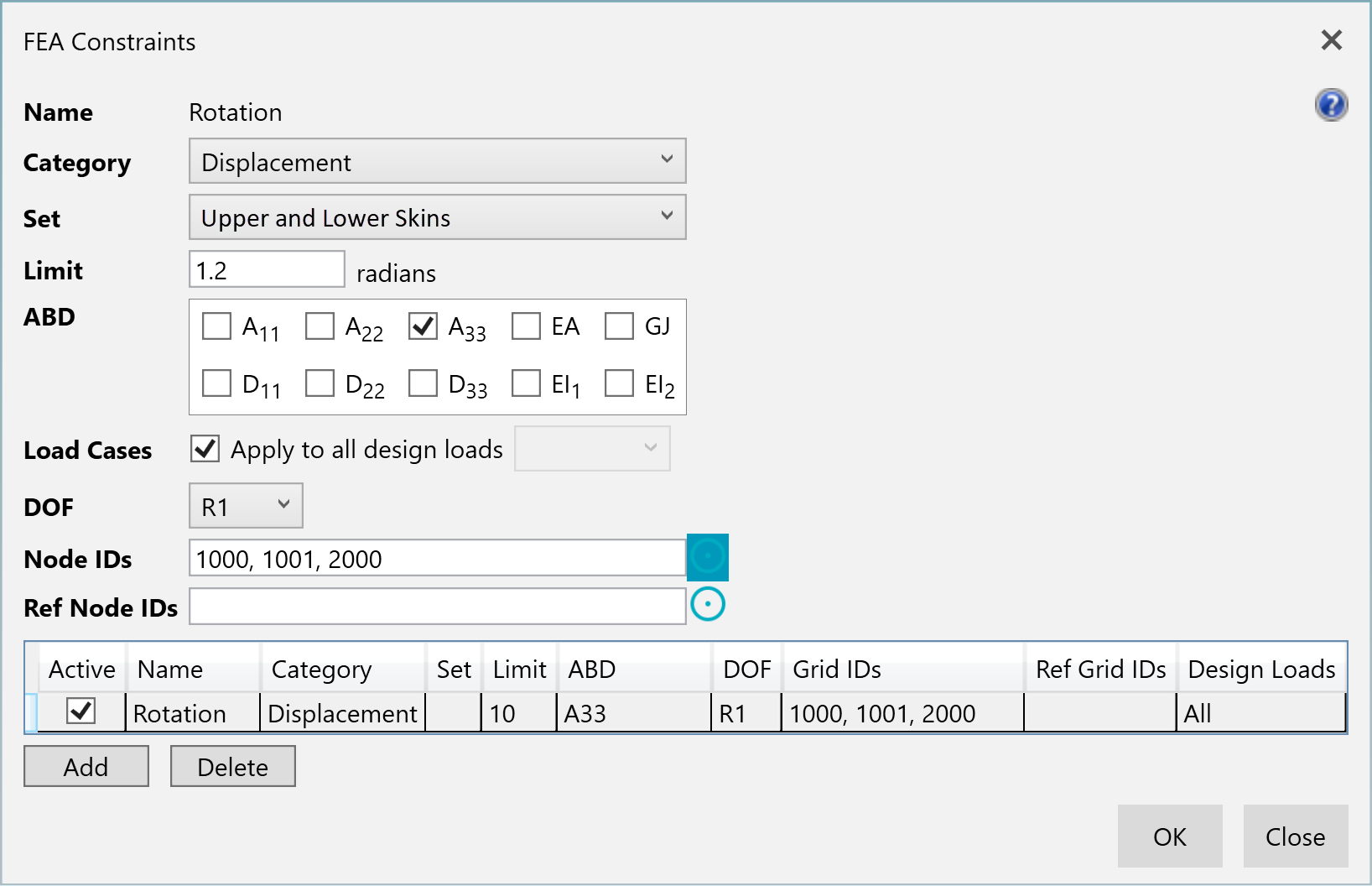Click the All cell under Design Loads
This screenshot has width=1372, height=886.
[x=1261, y=713]
